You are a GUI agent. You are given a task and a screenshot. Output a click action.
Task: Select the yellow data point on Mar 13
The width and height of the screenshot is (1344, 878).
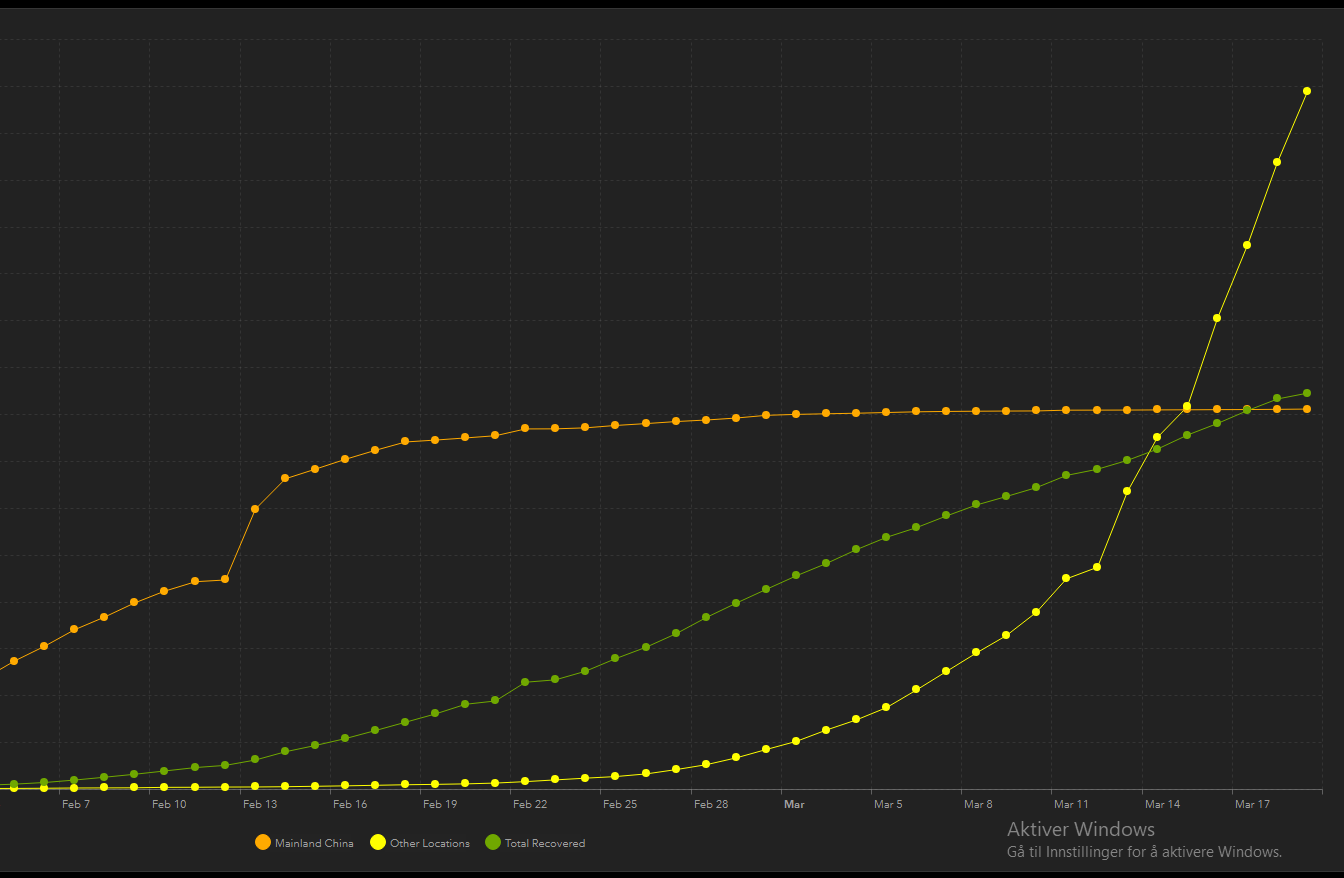1127,491
